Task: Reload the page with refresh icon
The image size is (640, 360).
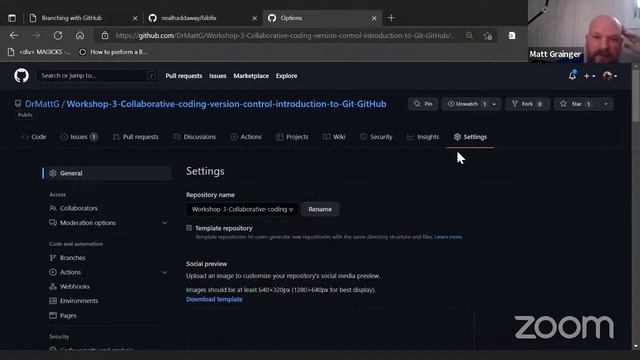Action: 58,36
